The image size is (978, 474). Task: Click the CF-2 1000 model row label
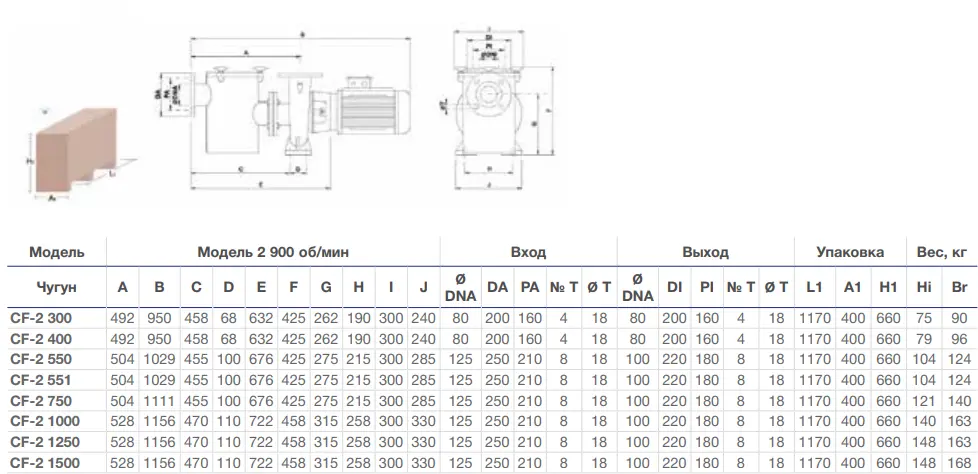point(46,422)
